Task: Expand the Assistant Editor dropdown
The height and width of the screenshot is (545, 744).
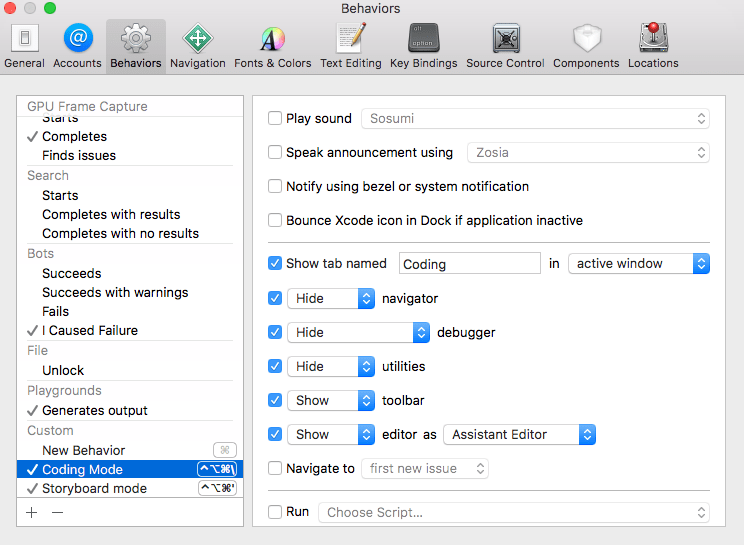Action: point(519,435)
